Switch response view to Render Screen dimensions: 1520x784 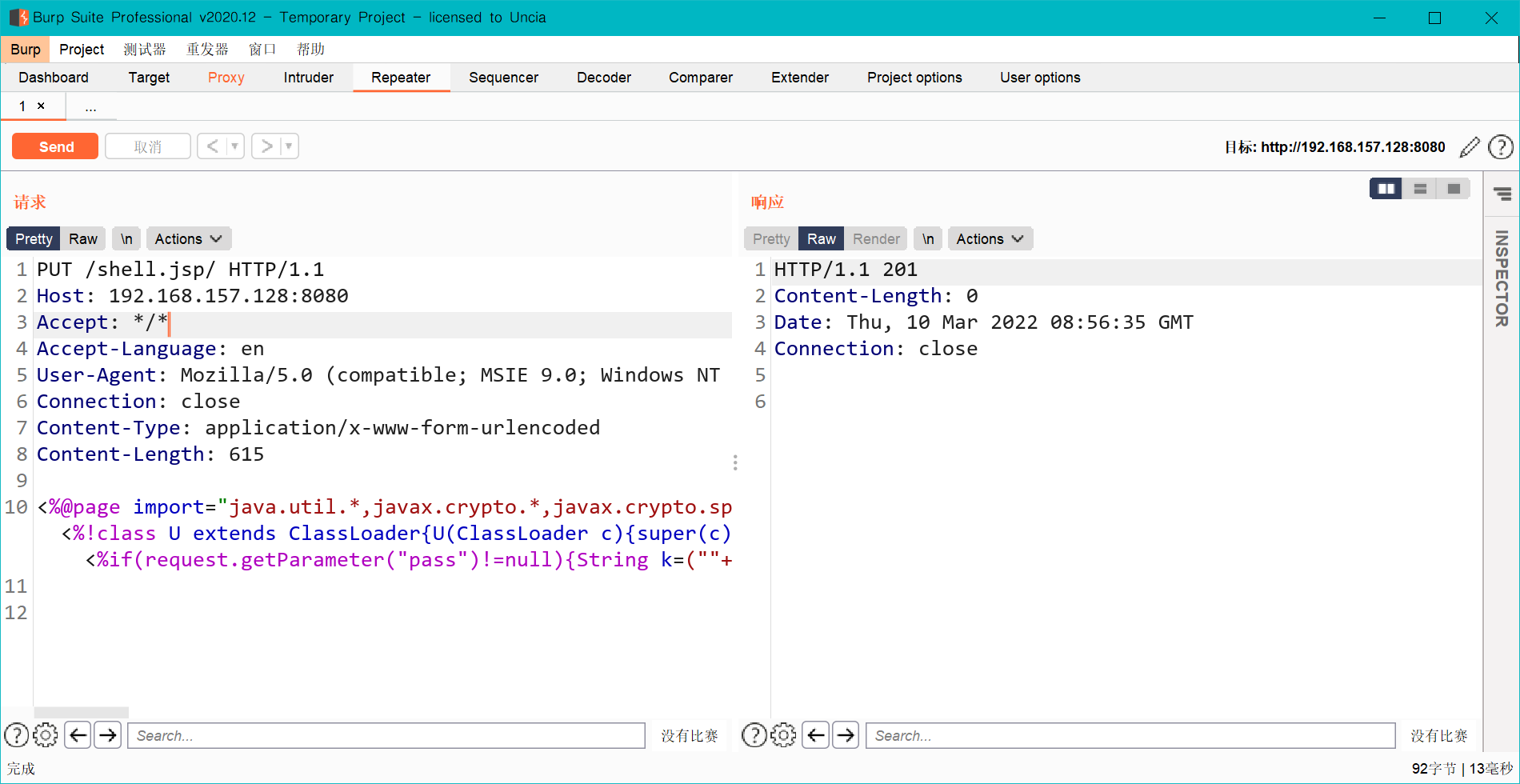(876, 239)
